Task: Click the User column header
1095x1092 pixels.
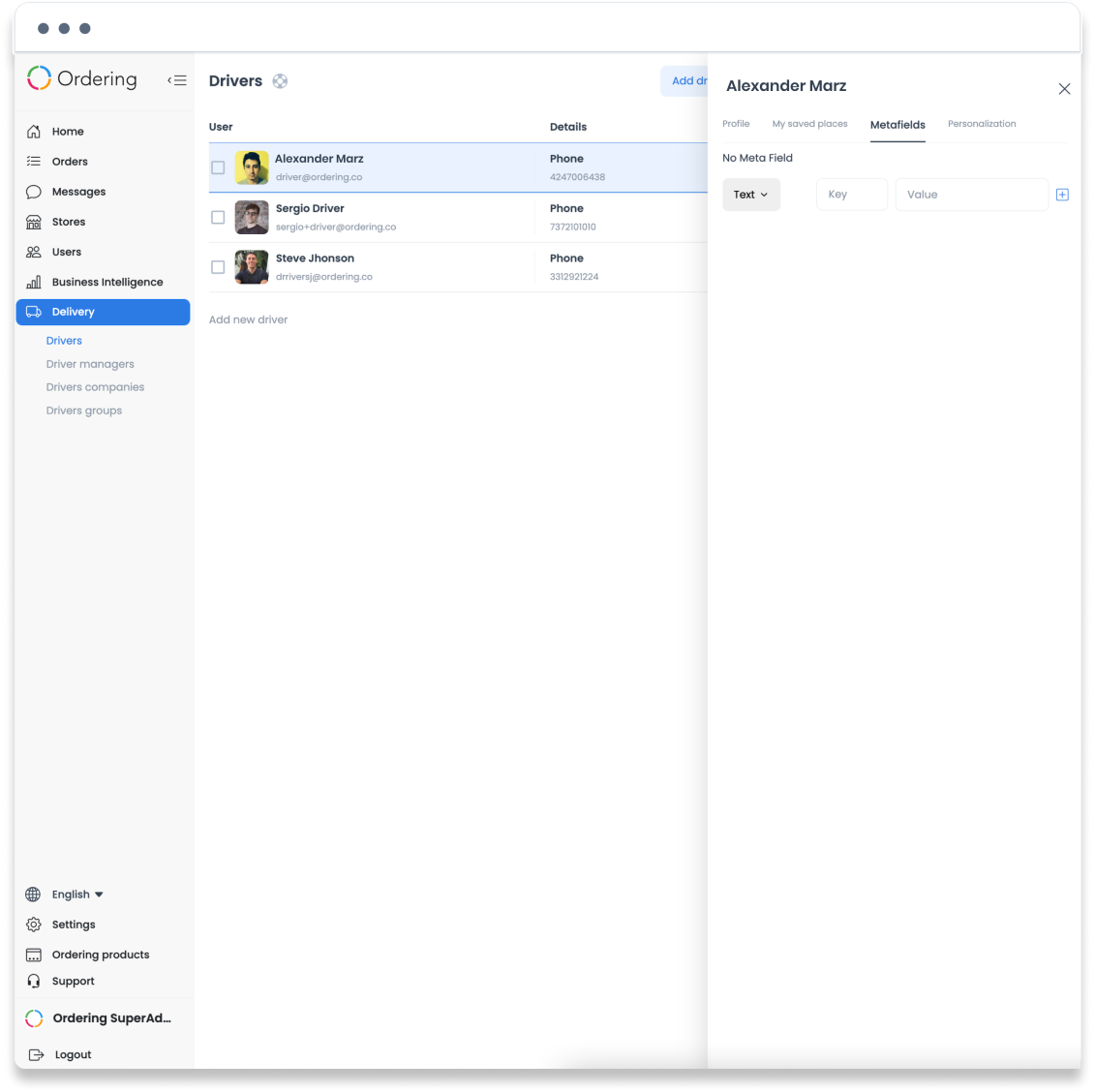Action: [221, 127]
